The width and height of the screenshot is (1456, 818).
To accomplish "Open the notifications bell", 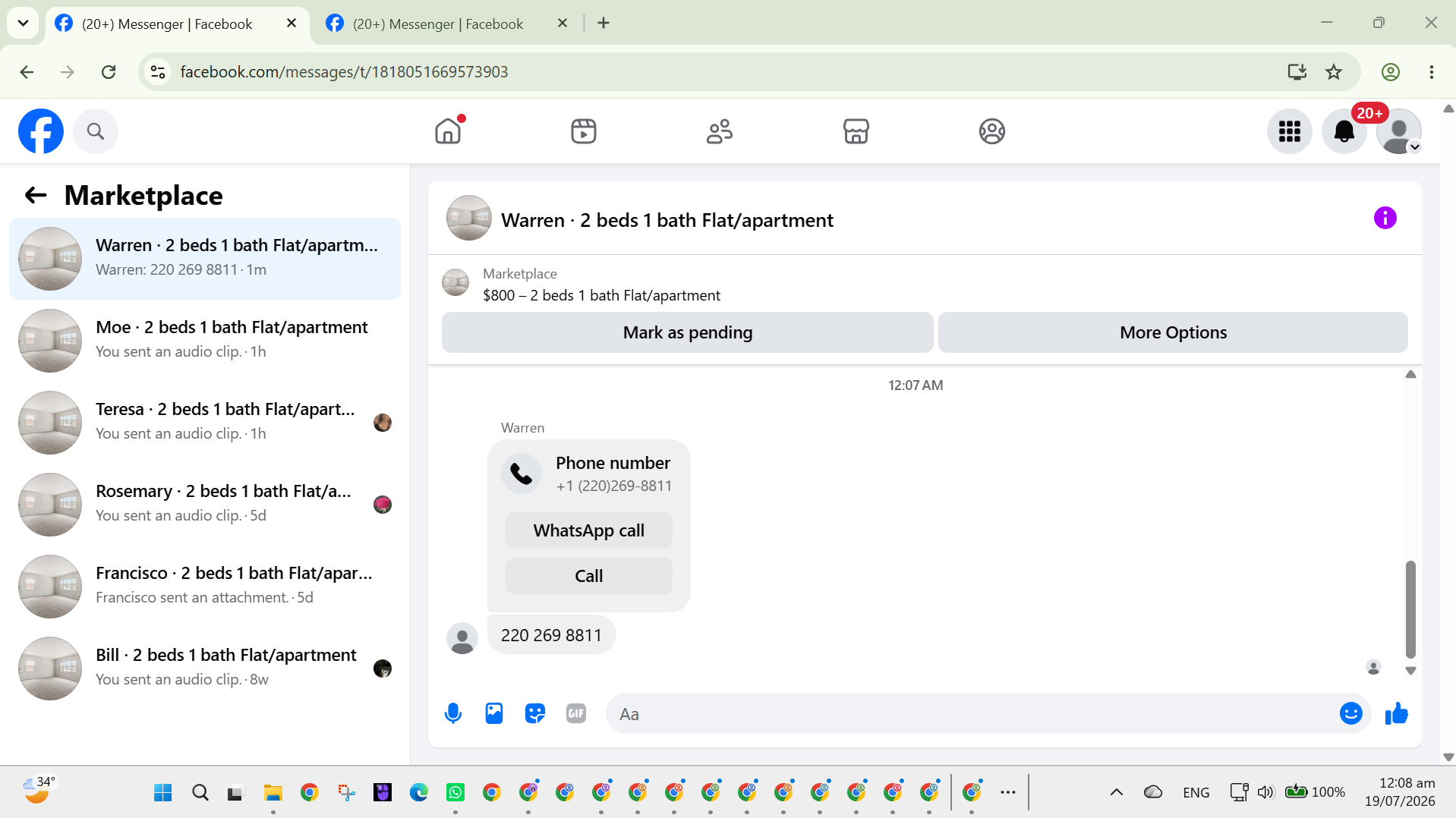I will 1344,131.
